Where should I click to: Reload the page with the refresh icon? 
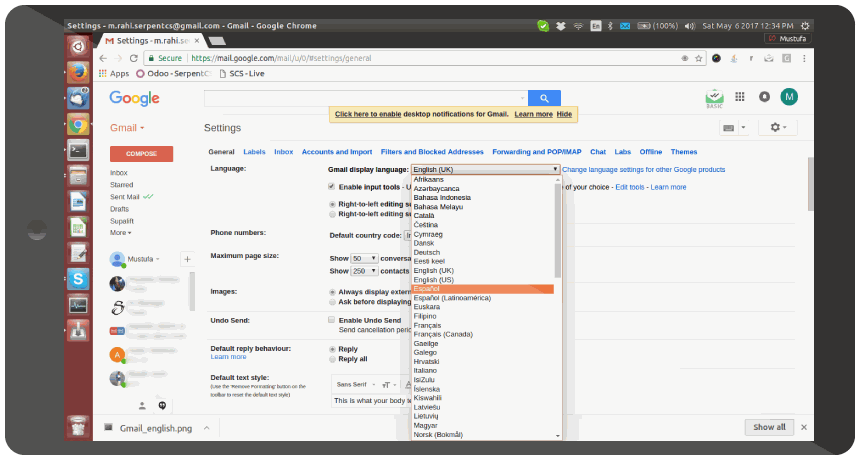coord(133,58)
